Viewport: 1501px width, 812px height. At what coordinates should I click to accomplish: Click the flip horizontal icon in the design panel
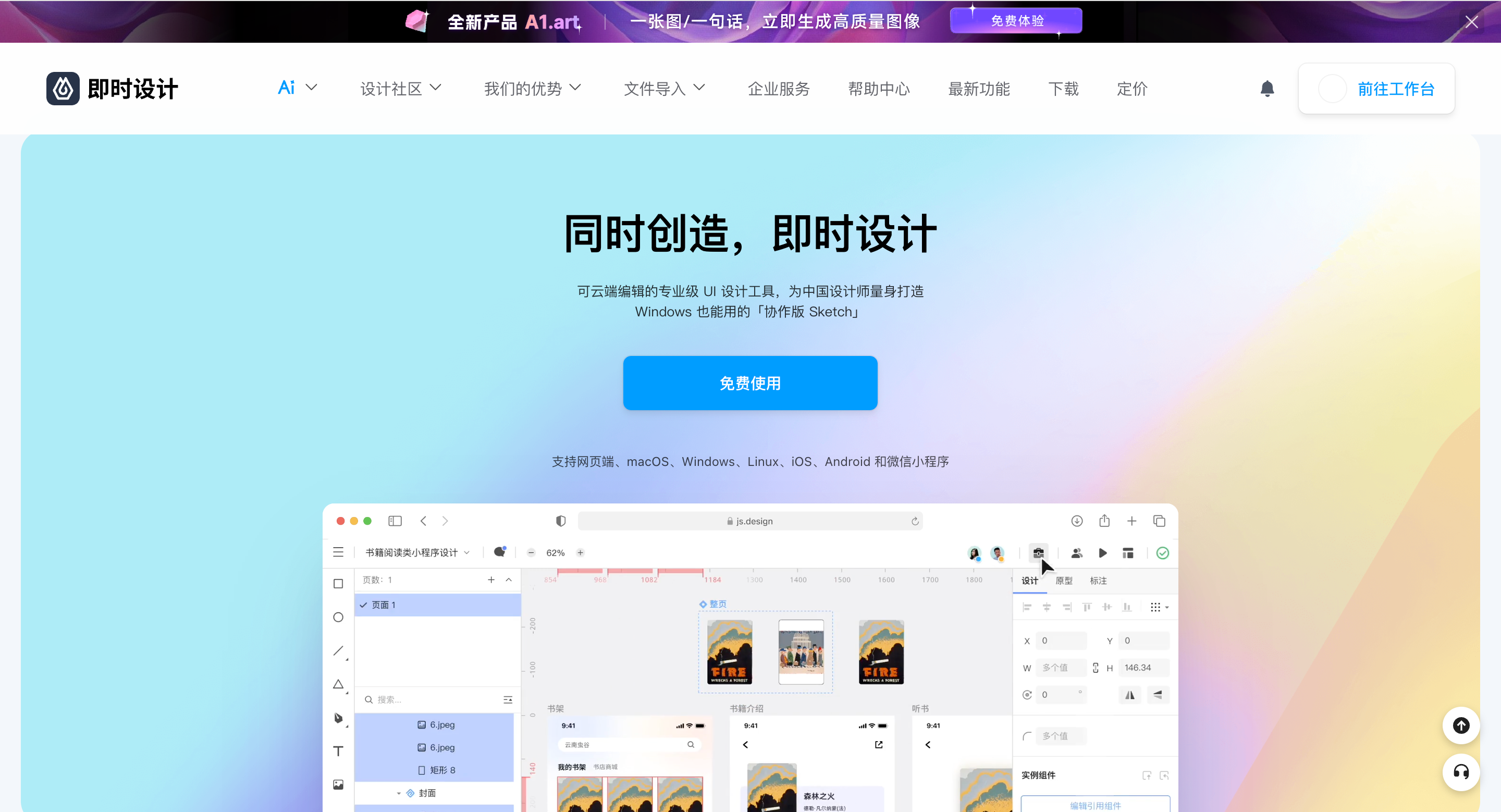[1130, 694]
